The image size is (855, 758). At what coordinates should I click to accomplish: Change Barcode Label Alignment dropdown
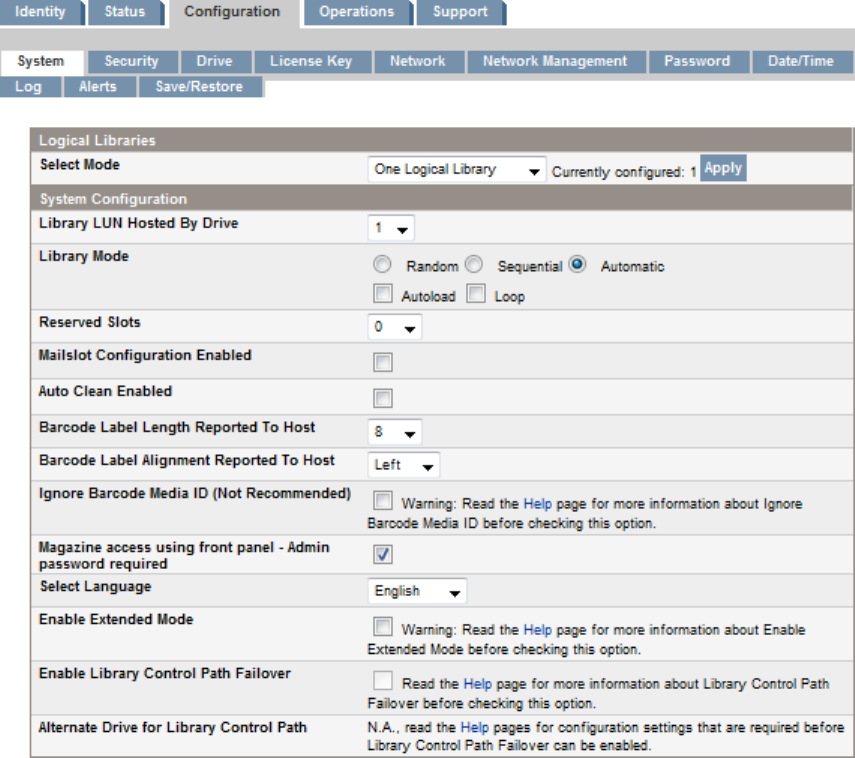404,465
